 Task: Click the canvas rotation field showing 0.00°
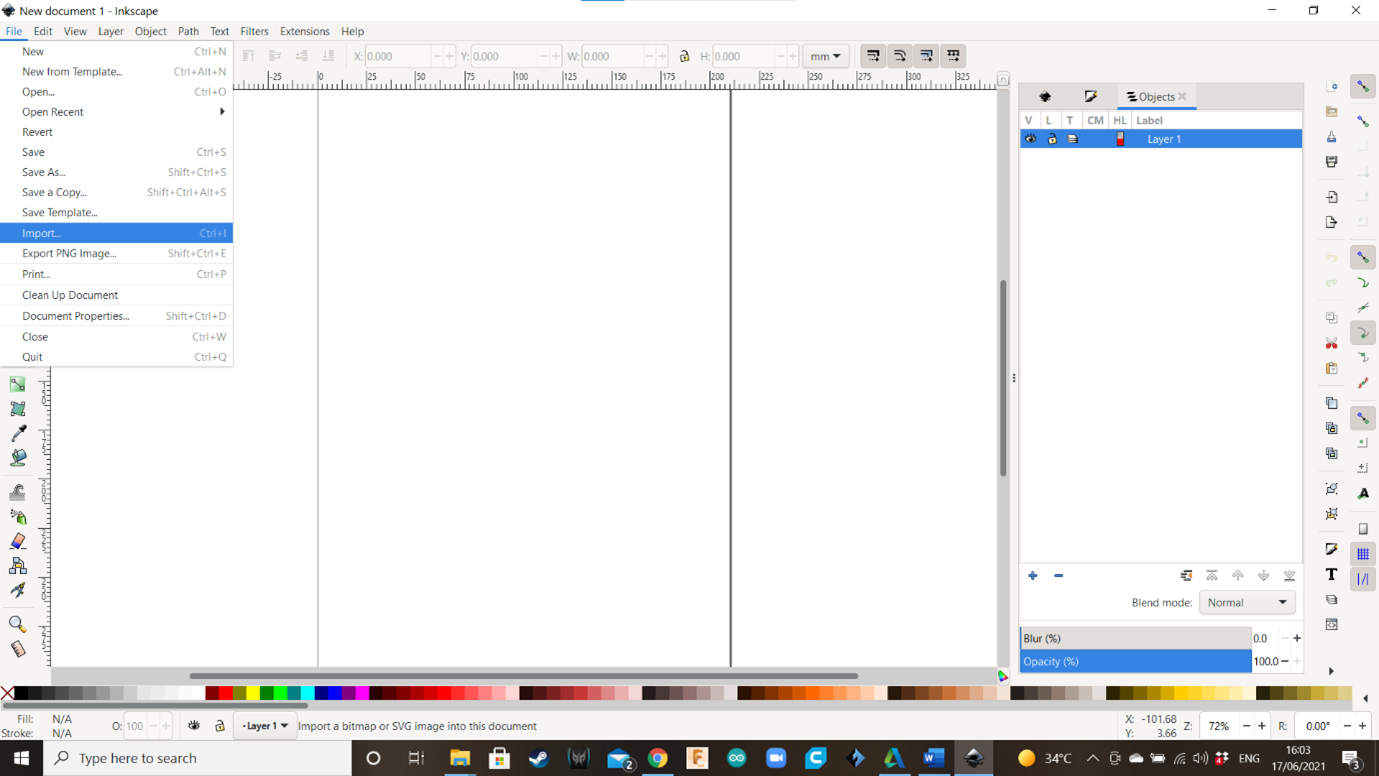point(1318,726)
